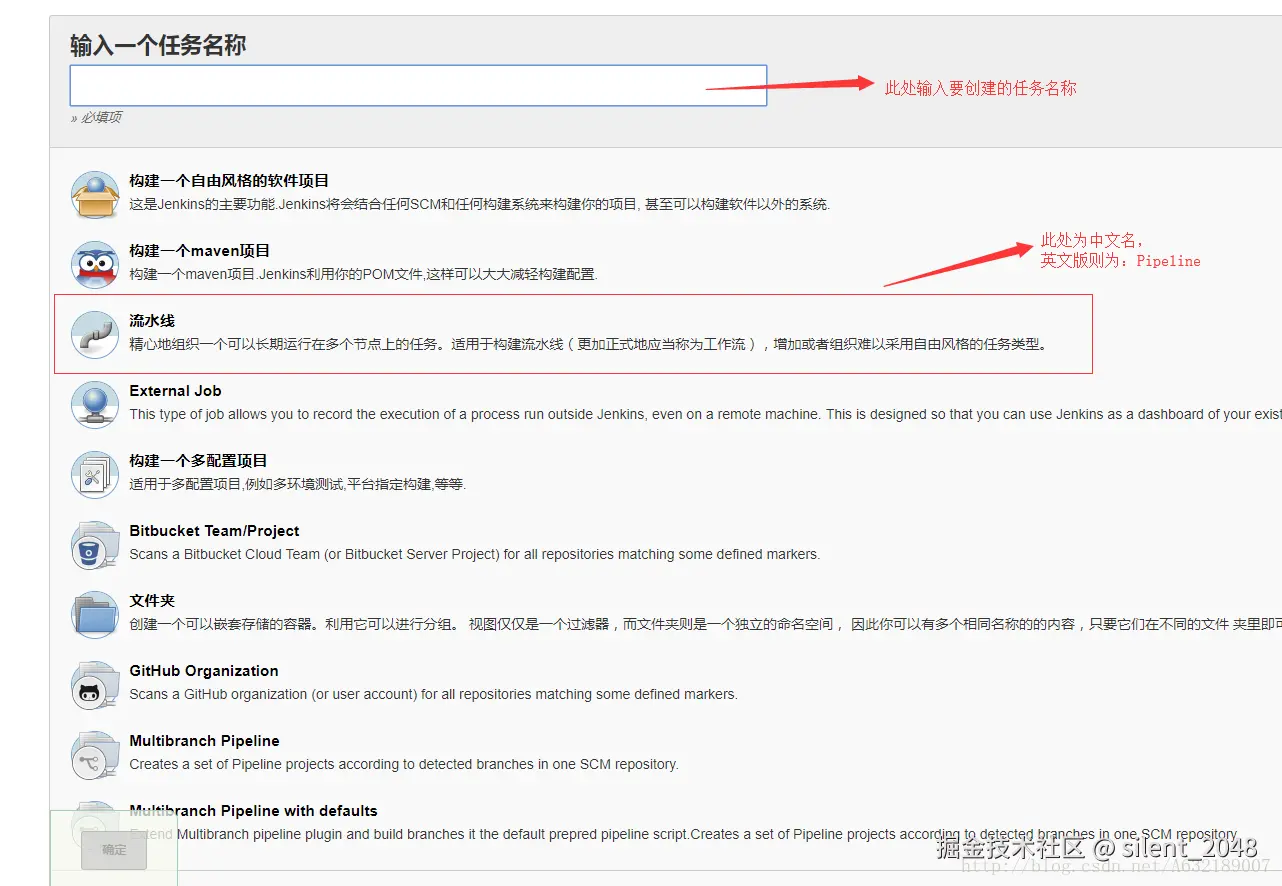Choose GitHub Organization title
This screenshot has width=1282, height=886.
pos(204,671)
